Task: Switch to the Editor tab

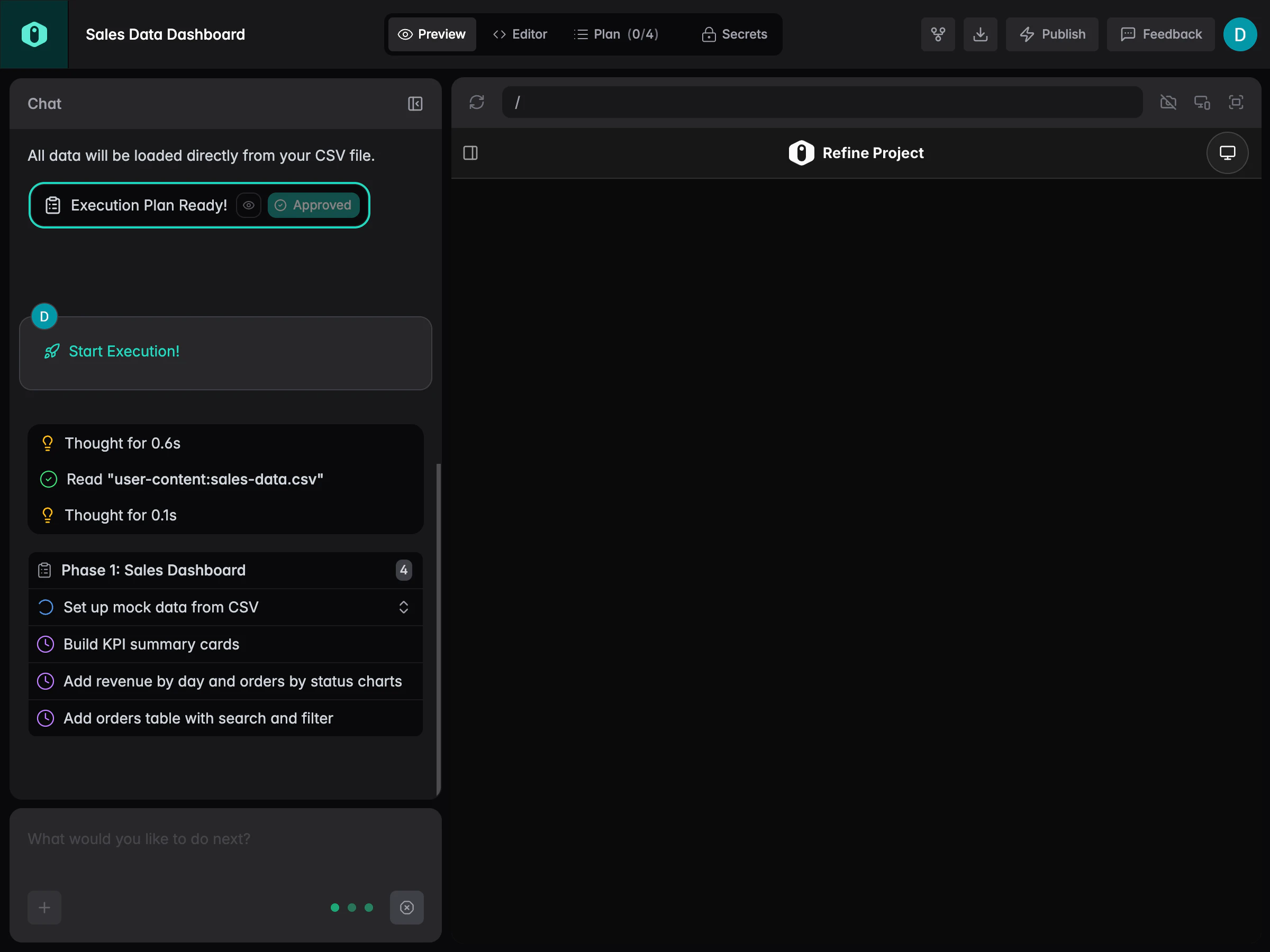Action: (x=520, y=34)
